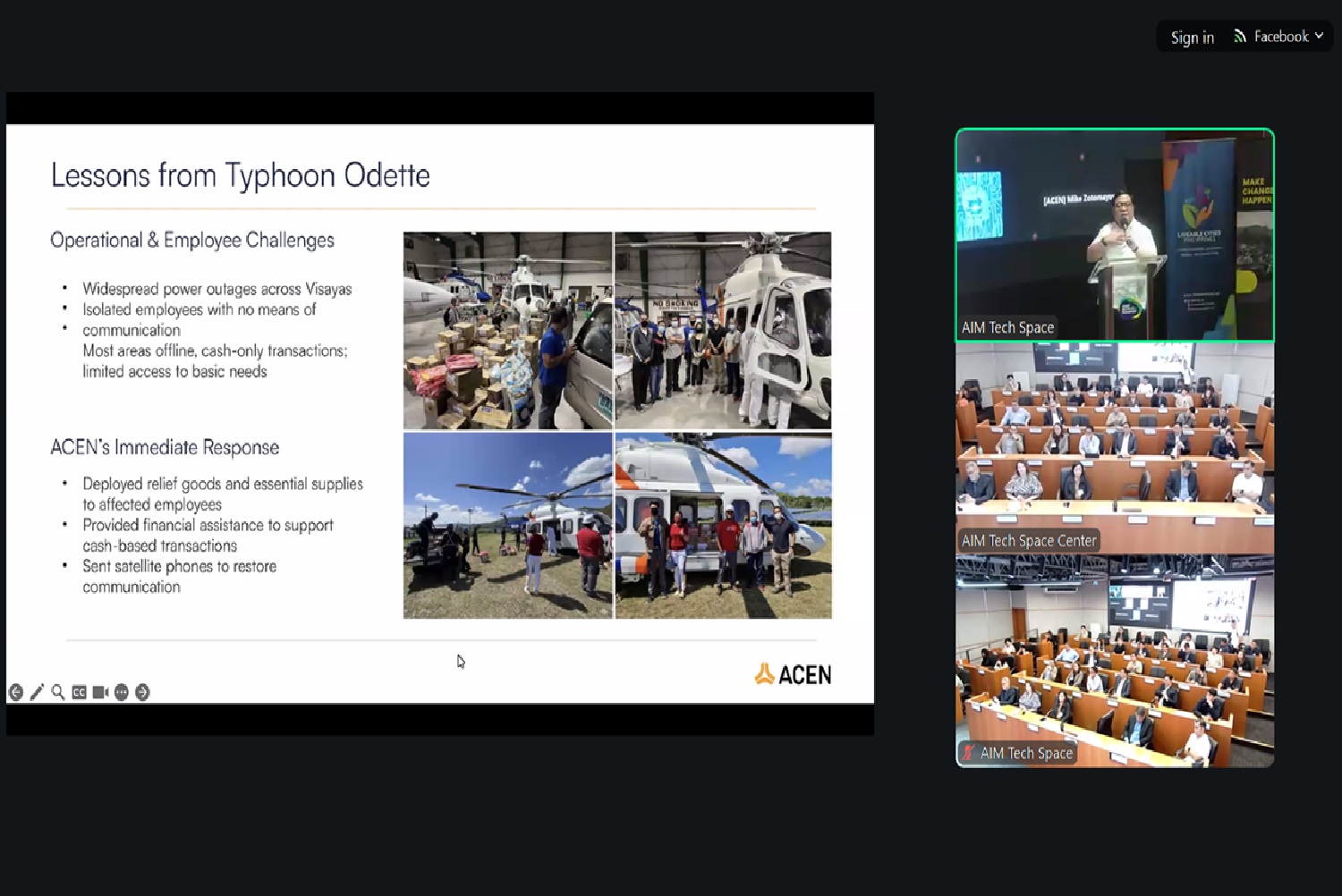Click the field helicopter unloading photo

[x=507, y=526]
